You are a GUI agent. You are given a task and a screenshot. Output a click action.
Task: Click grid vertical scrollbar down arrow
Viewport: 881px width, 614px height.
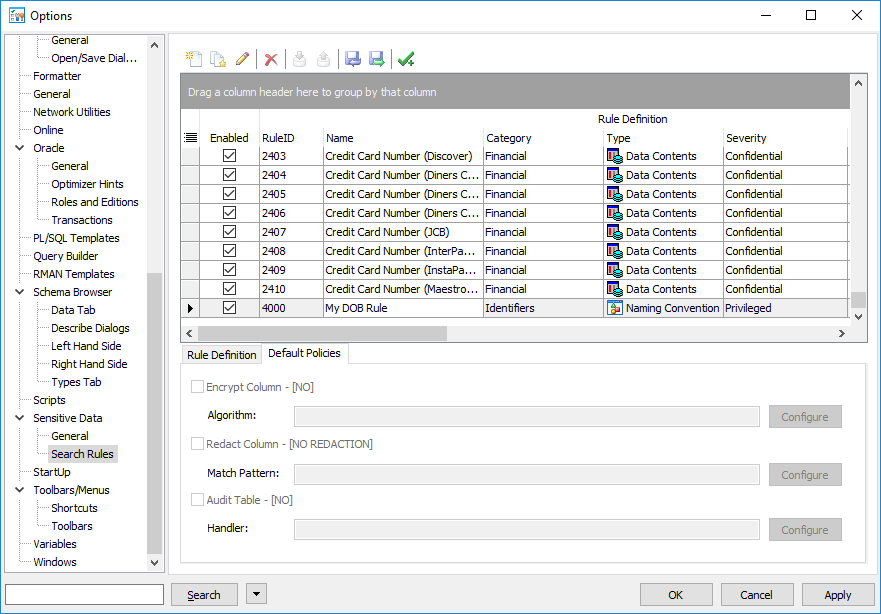pyautogui.click(x=858, y=317)
